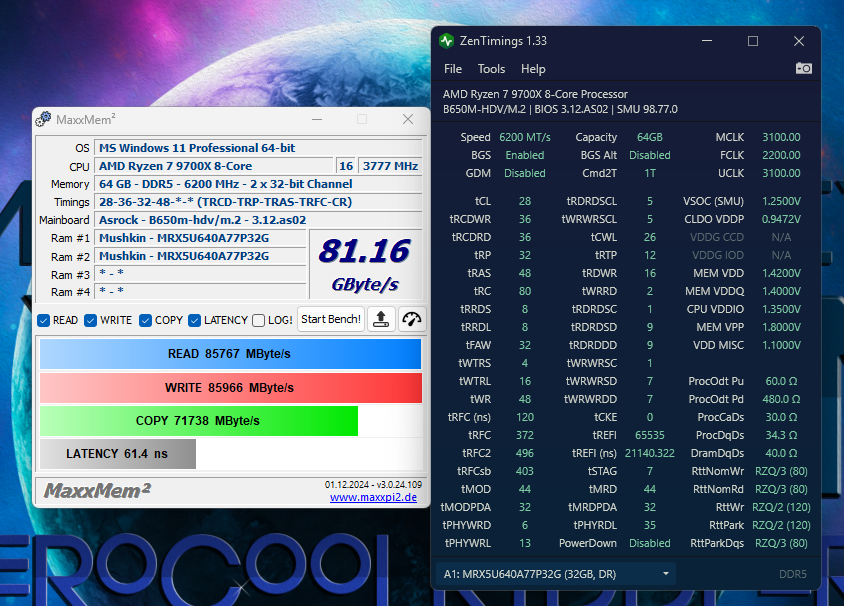Click the LATENCY 61.4 ns bar
Image resolution: width=844 pixels, height=606 pixels.
point(117,454)
